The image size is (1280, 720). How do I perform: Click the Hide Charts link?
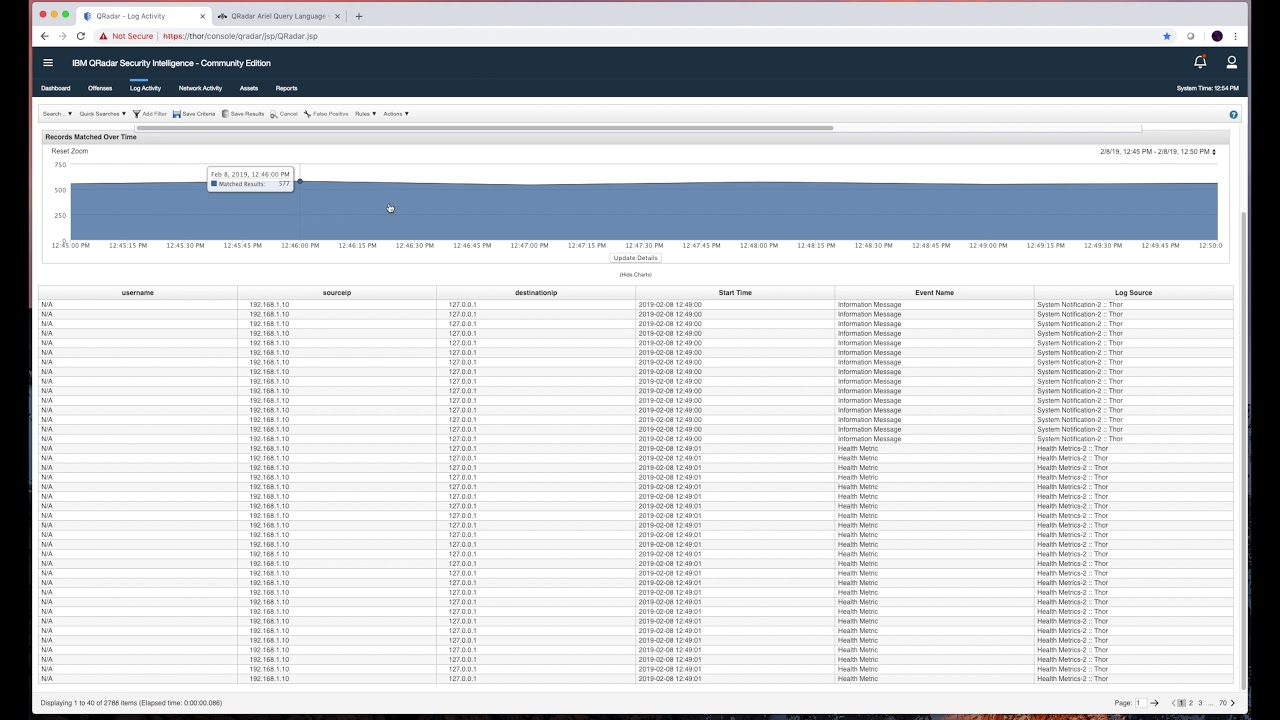(x=635, y=274)
